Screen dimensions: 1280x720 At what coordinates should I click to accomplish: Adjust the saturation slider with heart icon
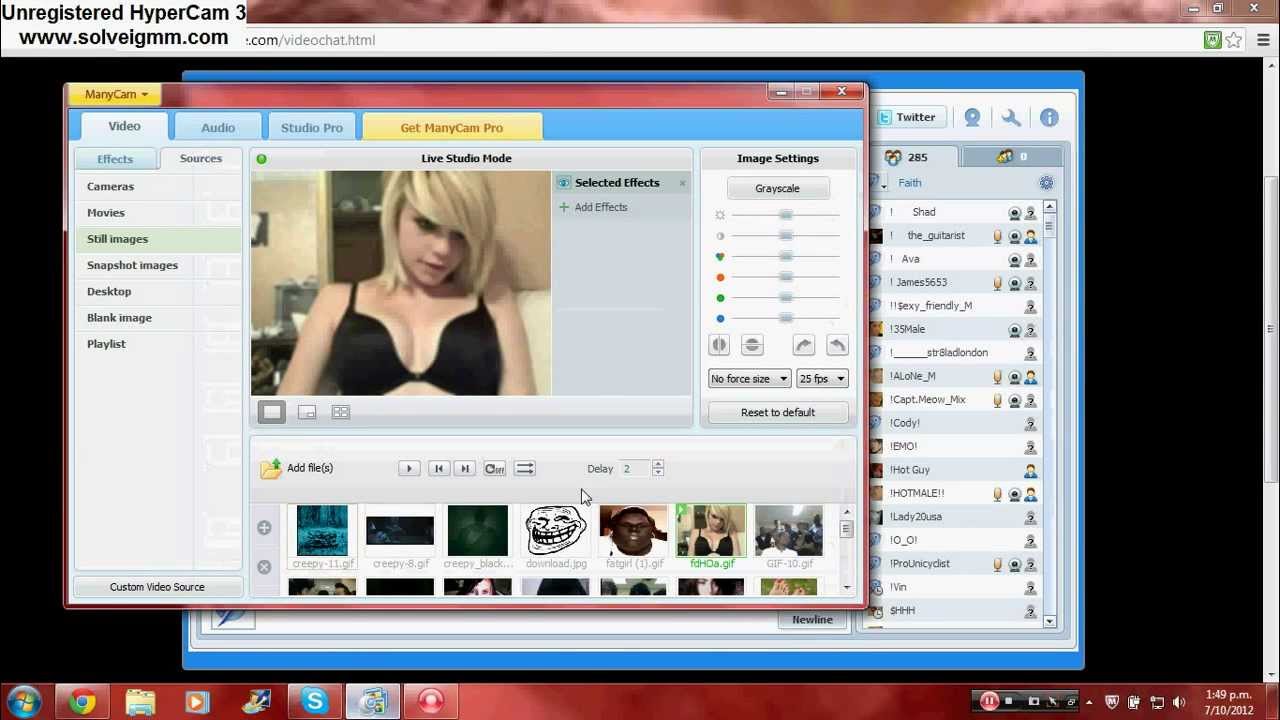tap(786, 257)
